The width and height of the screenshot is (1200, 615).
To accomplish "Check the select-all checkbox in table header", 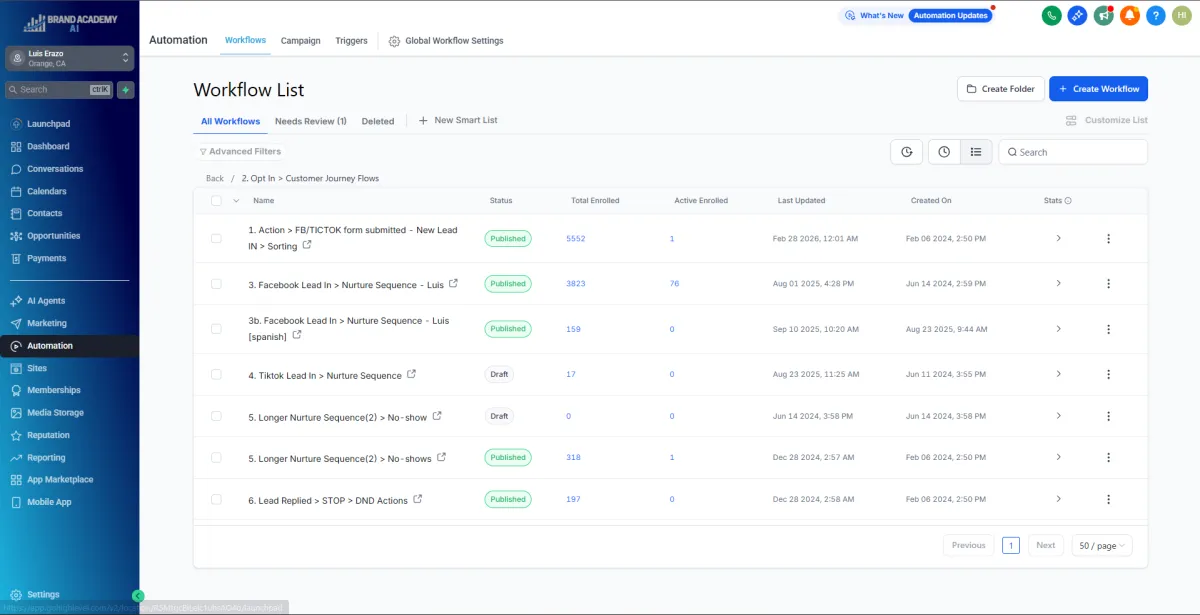I will coord(216,200).
